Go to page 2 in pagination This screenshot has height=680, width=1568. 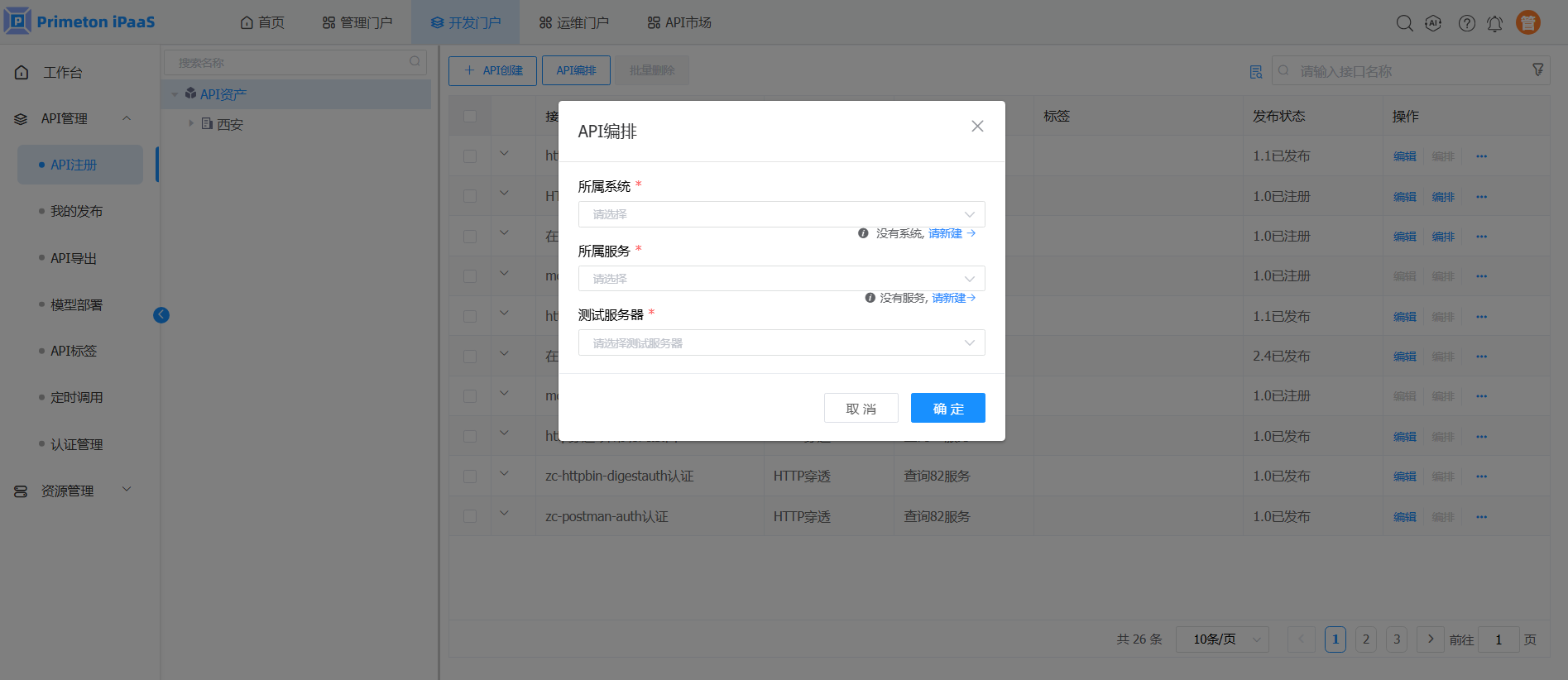coord(1365,639)
